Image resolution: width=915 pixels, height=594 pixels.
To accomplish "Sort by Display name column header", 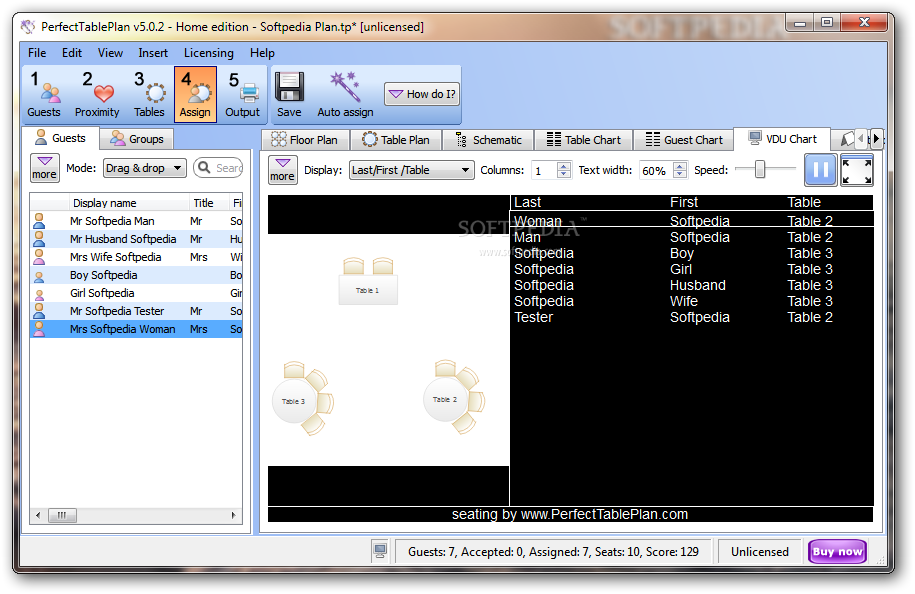I will (128, 202).
